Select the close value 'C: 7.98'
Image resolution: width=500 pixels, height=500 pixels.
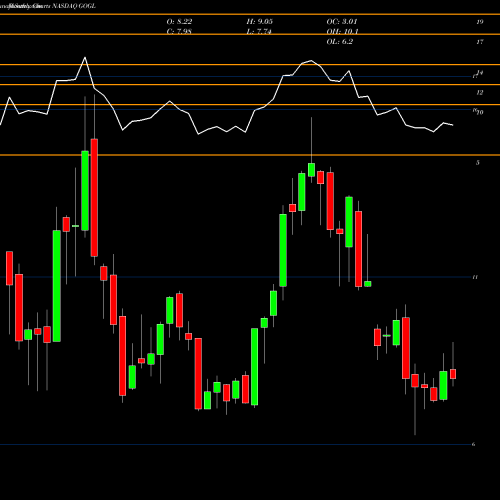pyautogui.click(x=179, y=32)
